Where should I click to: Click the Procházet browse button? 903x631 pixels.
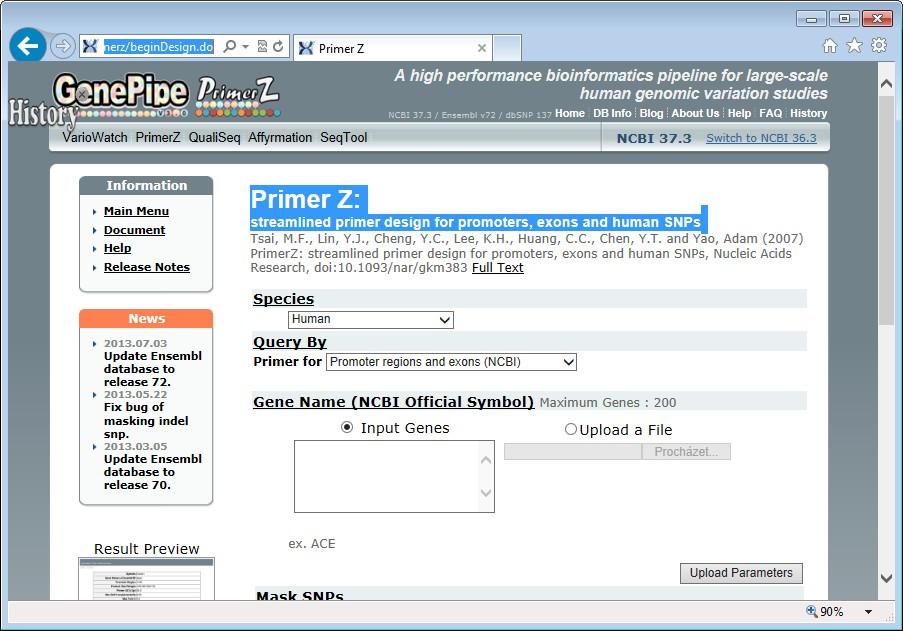pos(686,451)
